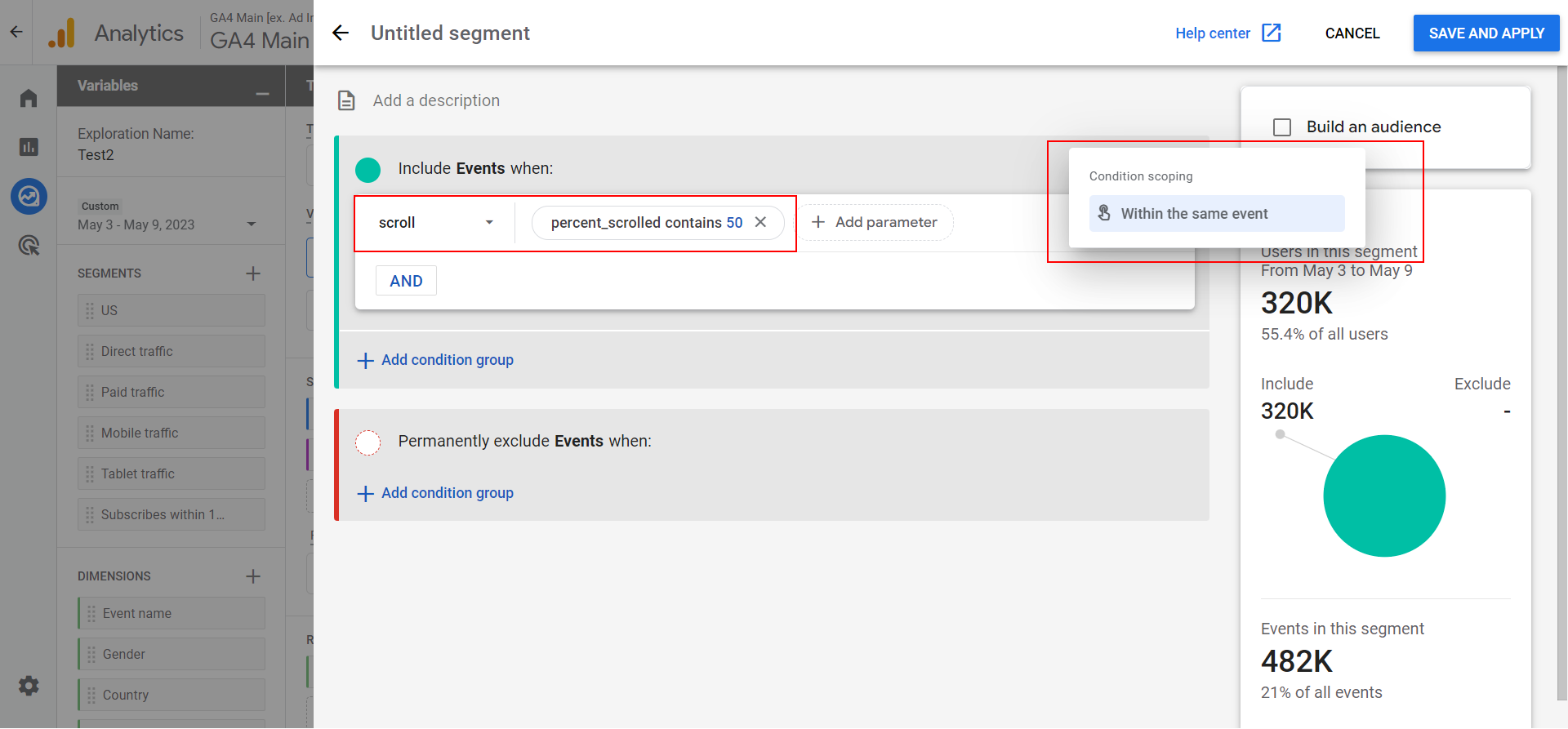Open the Home icon in left sidebar
Screen dimensions: 1568x729
tap(29, 98)
